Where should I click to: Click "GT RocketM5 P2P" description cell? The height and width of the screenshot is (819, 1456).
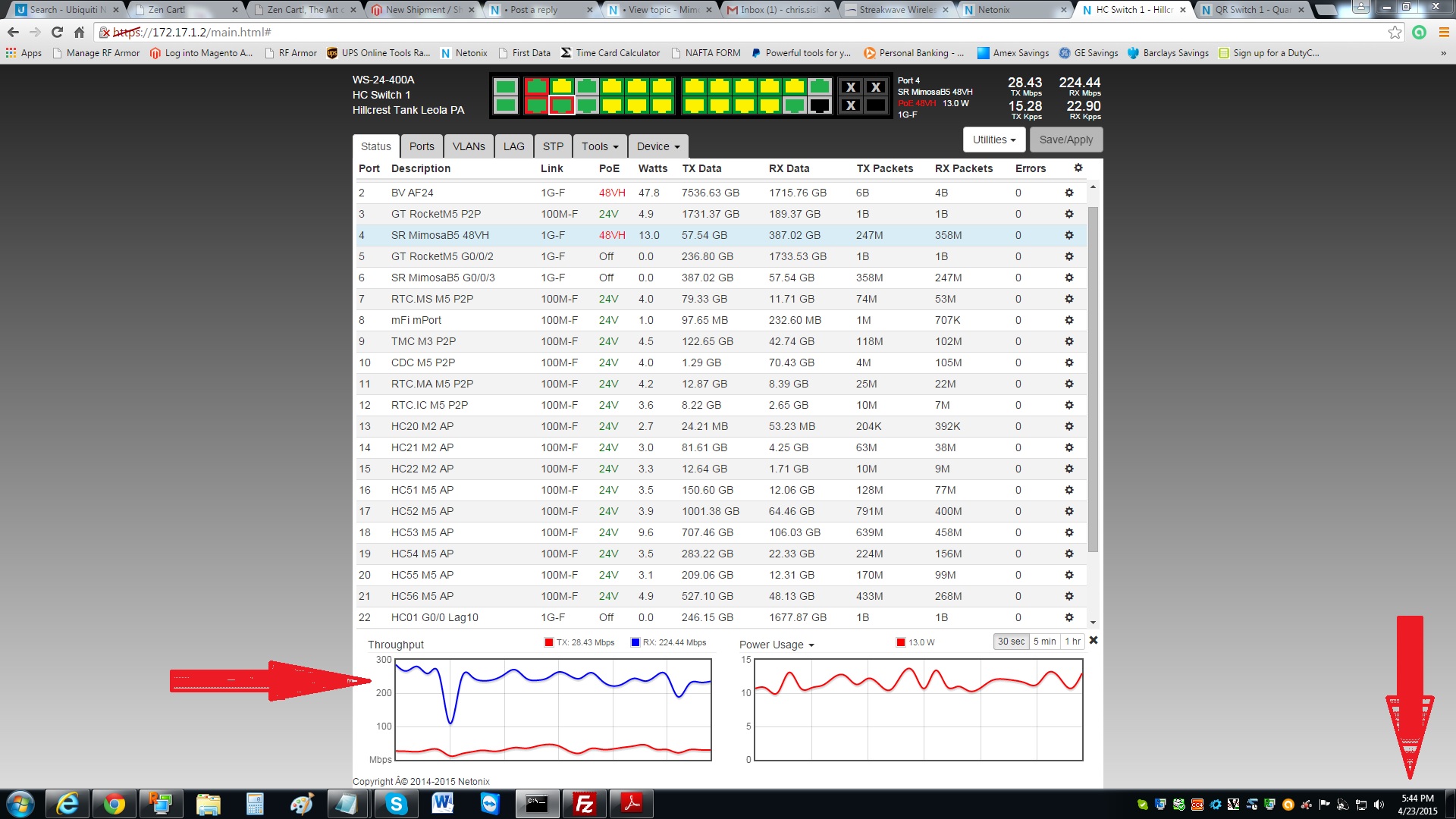tap(436, 214)
